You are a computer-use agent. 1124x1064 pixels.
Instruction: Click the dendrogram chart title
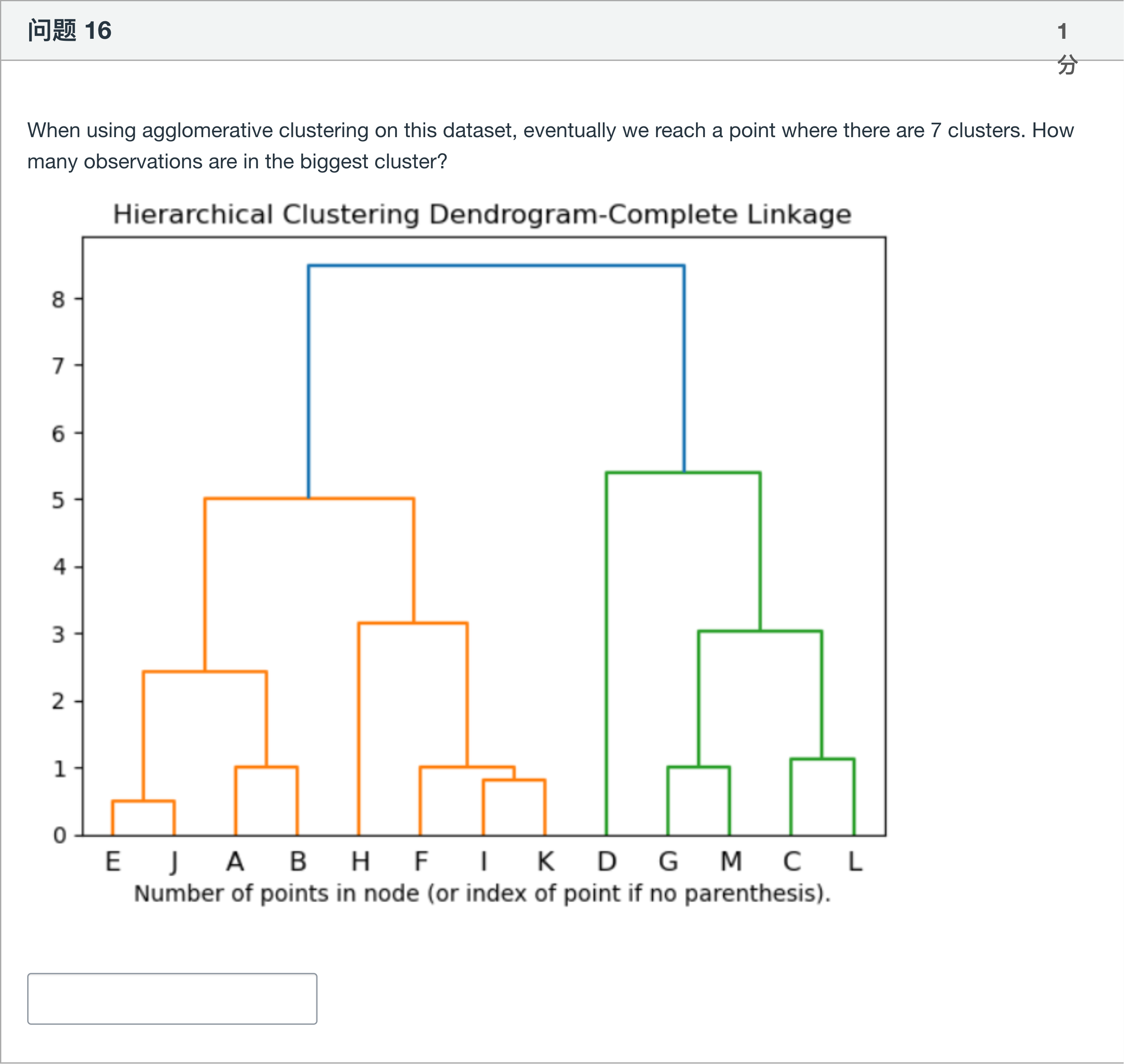point(482,214)
